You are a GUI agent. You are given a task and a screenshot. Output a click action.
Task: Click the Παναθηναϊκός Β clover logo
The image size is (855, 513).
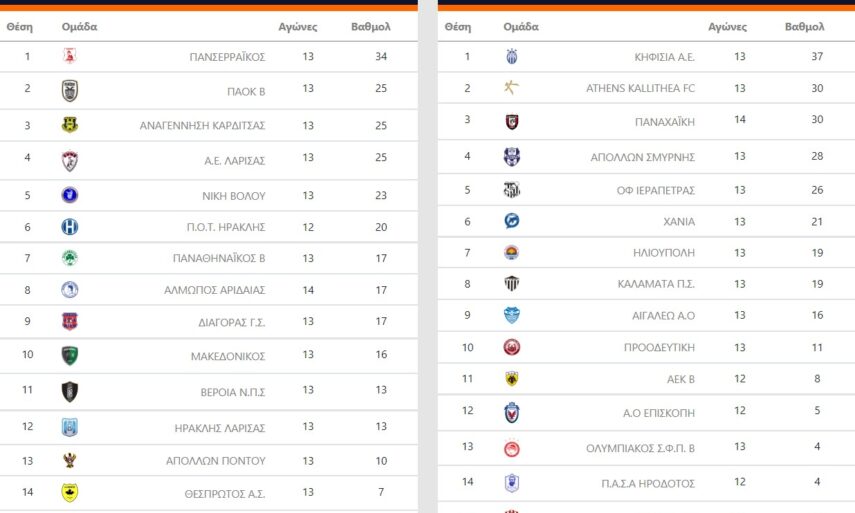pyautogui.click(x=69, y=258)
